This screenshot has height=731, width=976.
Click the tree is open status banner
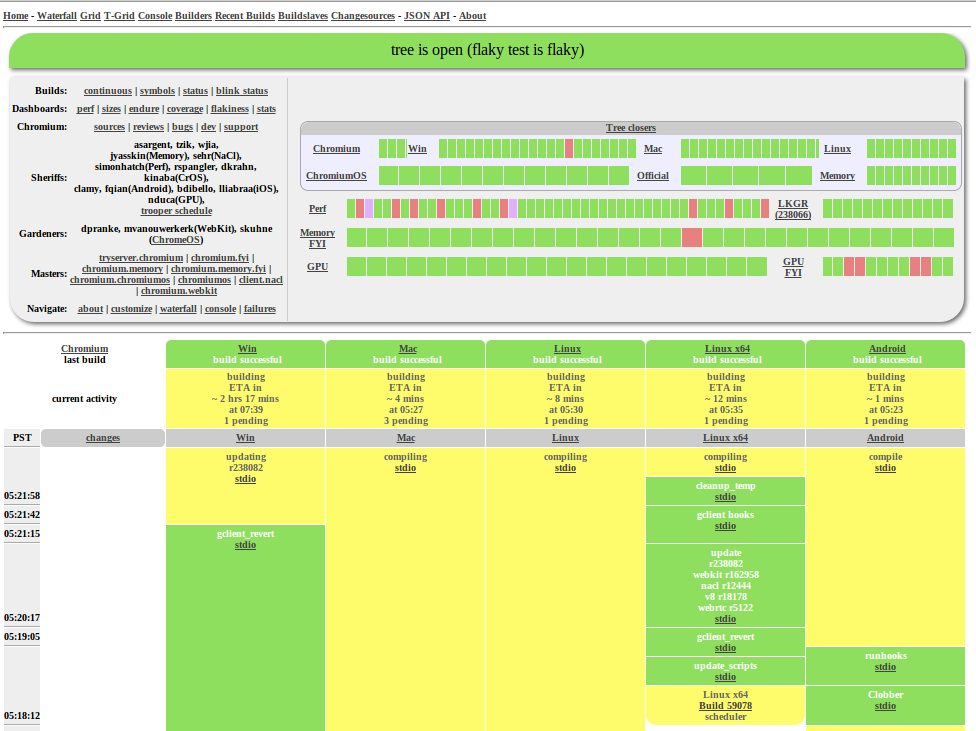coord(487,50)
